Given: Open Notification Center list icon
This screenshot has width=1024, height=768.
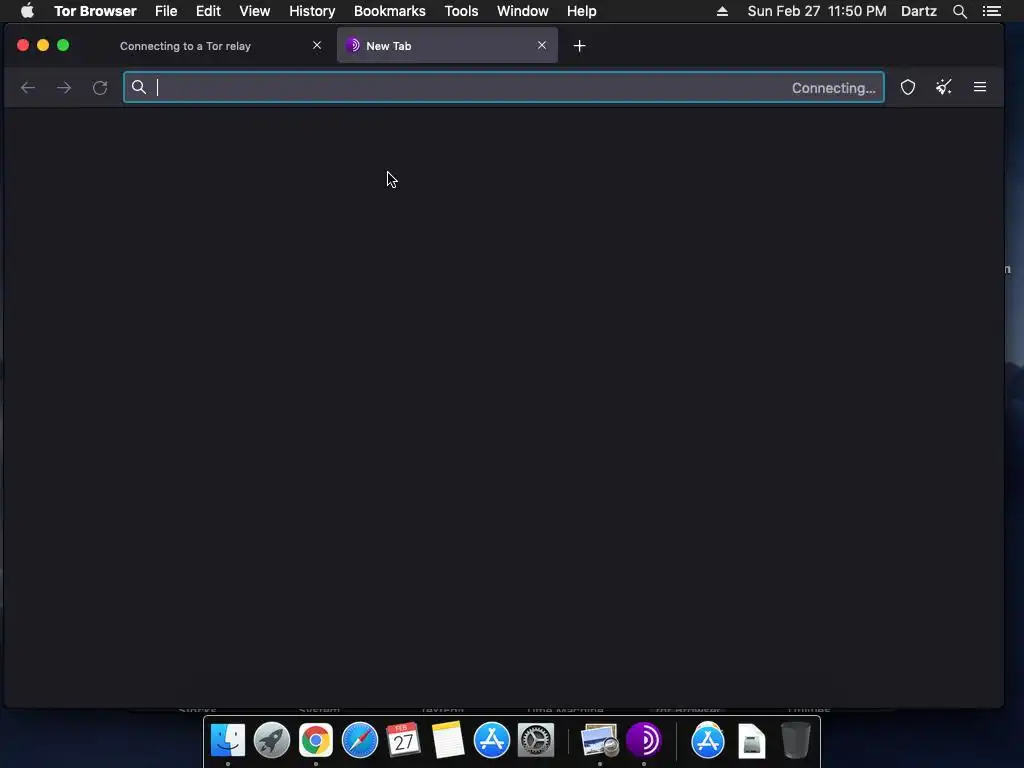Looking at the screenshot, I should 992,11.
